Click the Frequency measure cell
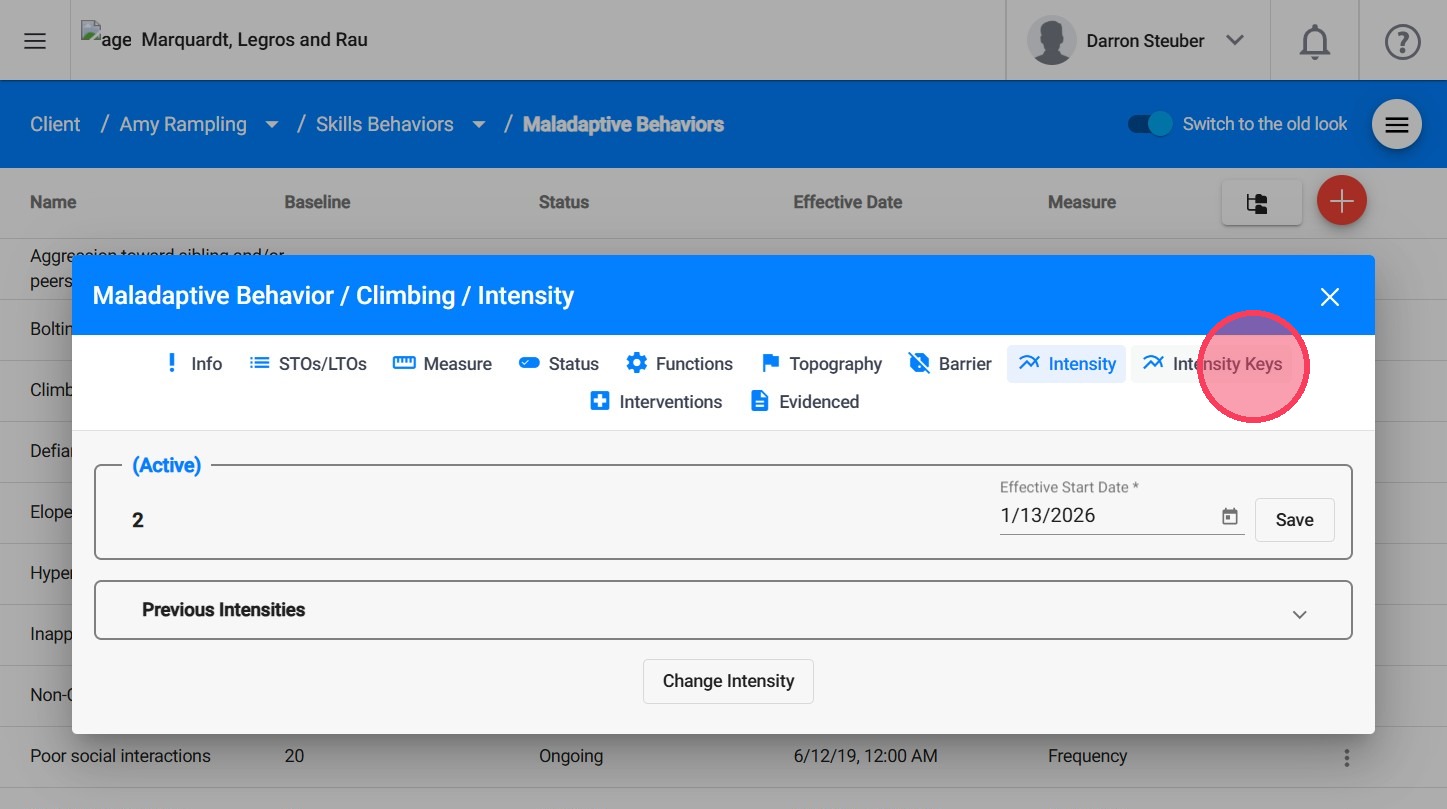Screen dimensions: 1447x809 pos(1087,756)
